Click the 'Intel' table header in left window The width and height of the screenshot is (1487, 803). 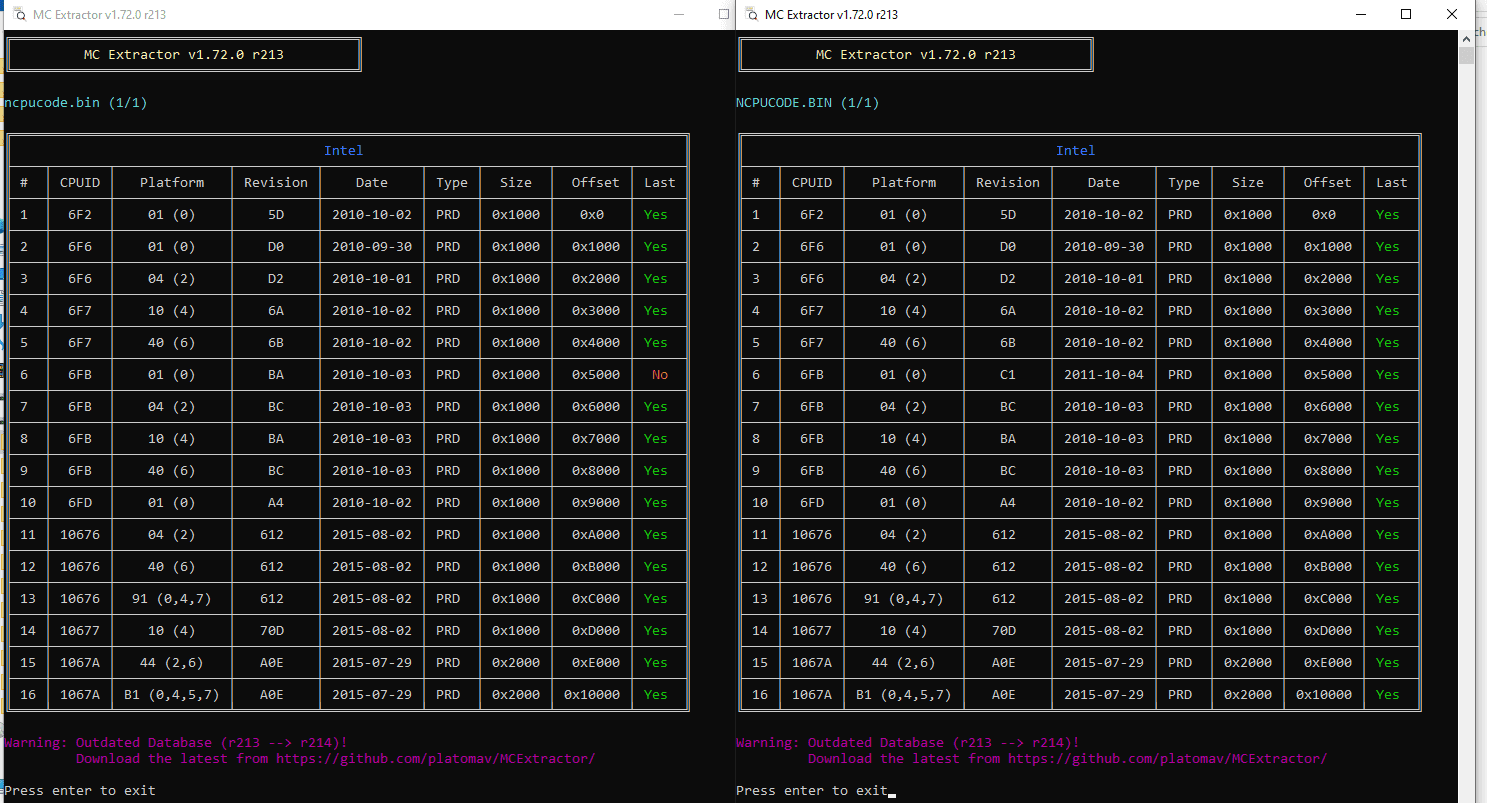pyautogui.click(x=344, y=151)
